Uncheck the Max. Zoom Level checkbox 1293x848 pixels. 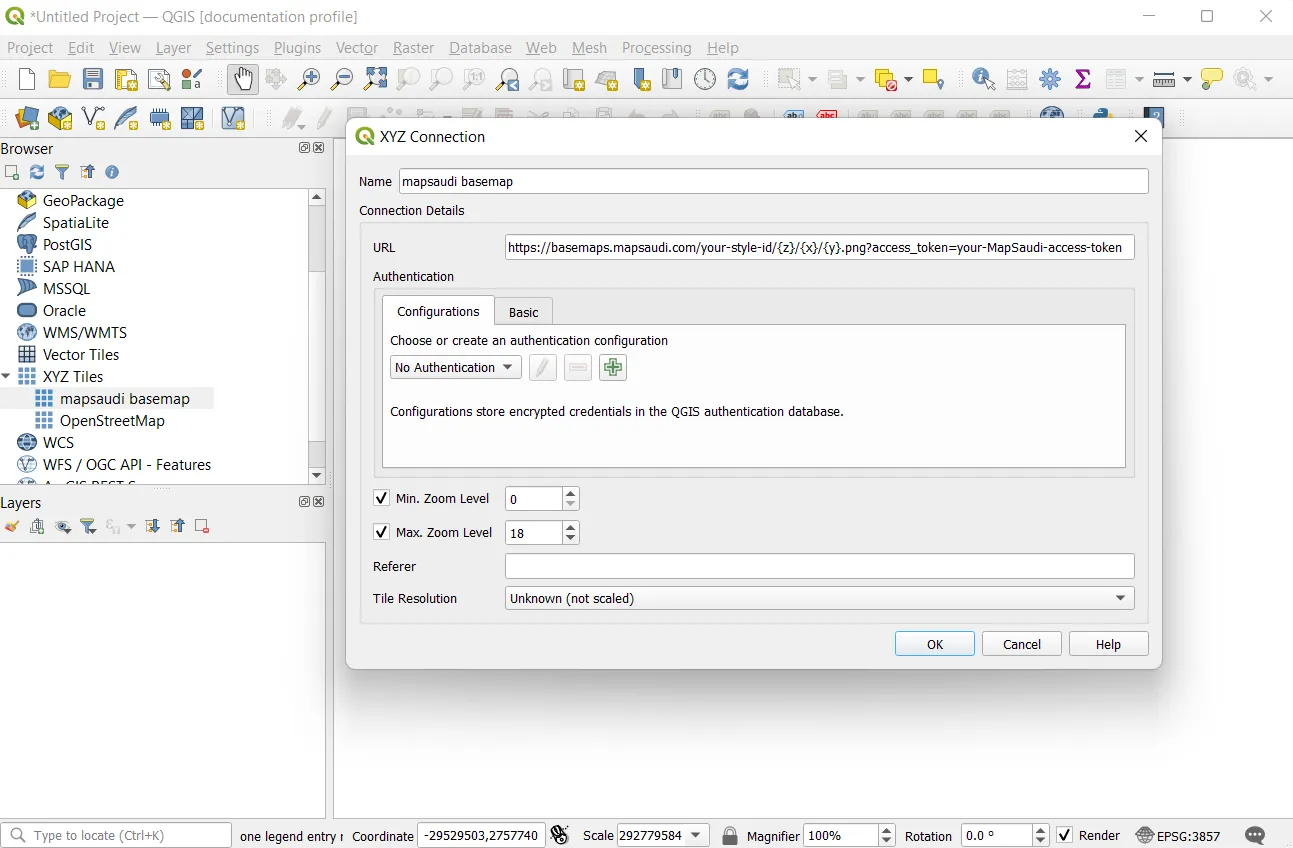[x=381, y=532]
